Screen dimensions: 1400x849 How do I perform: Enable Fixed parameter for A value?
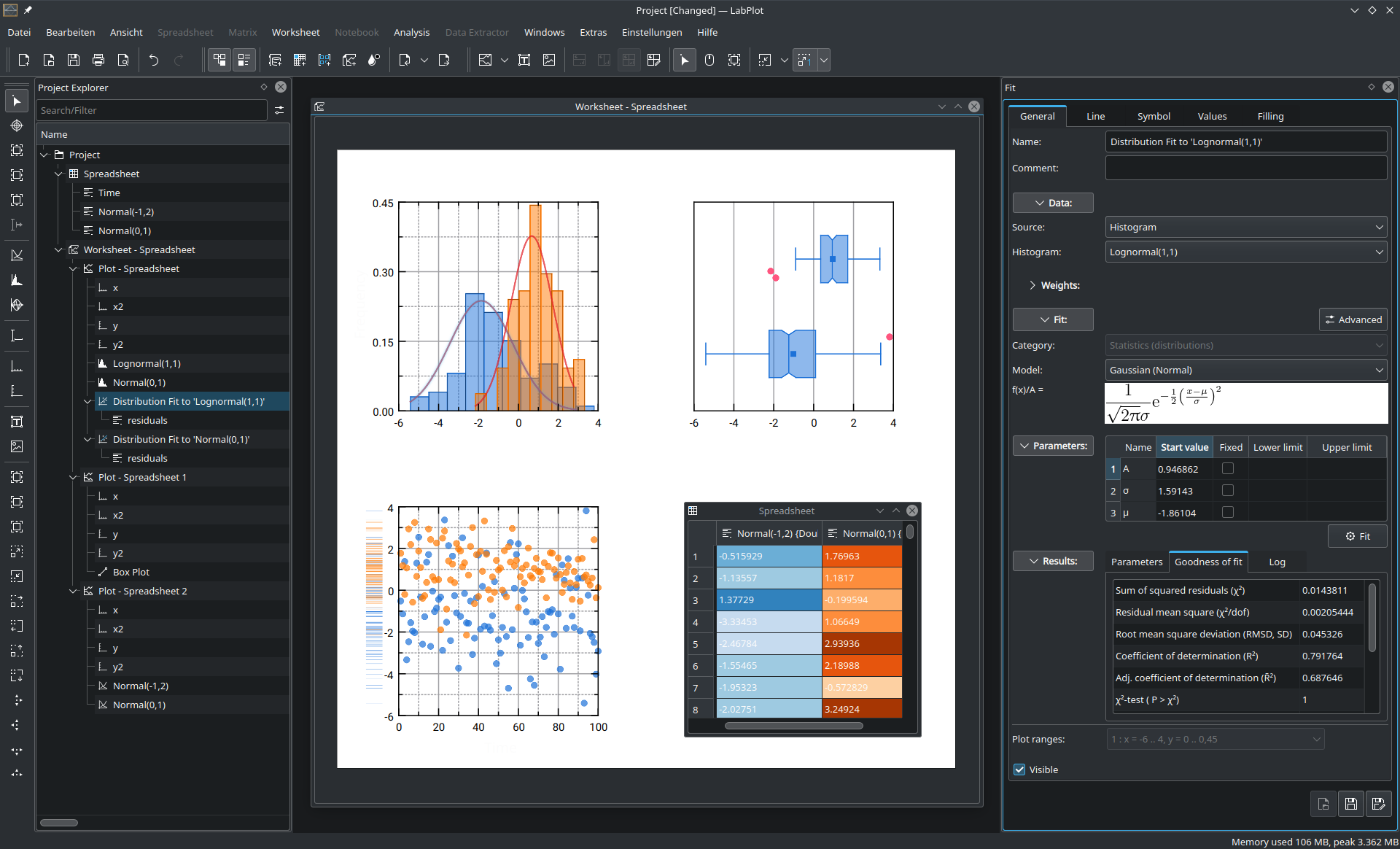[x=1227, y=470]
